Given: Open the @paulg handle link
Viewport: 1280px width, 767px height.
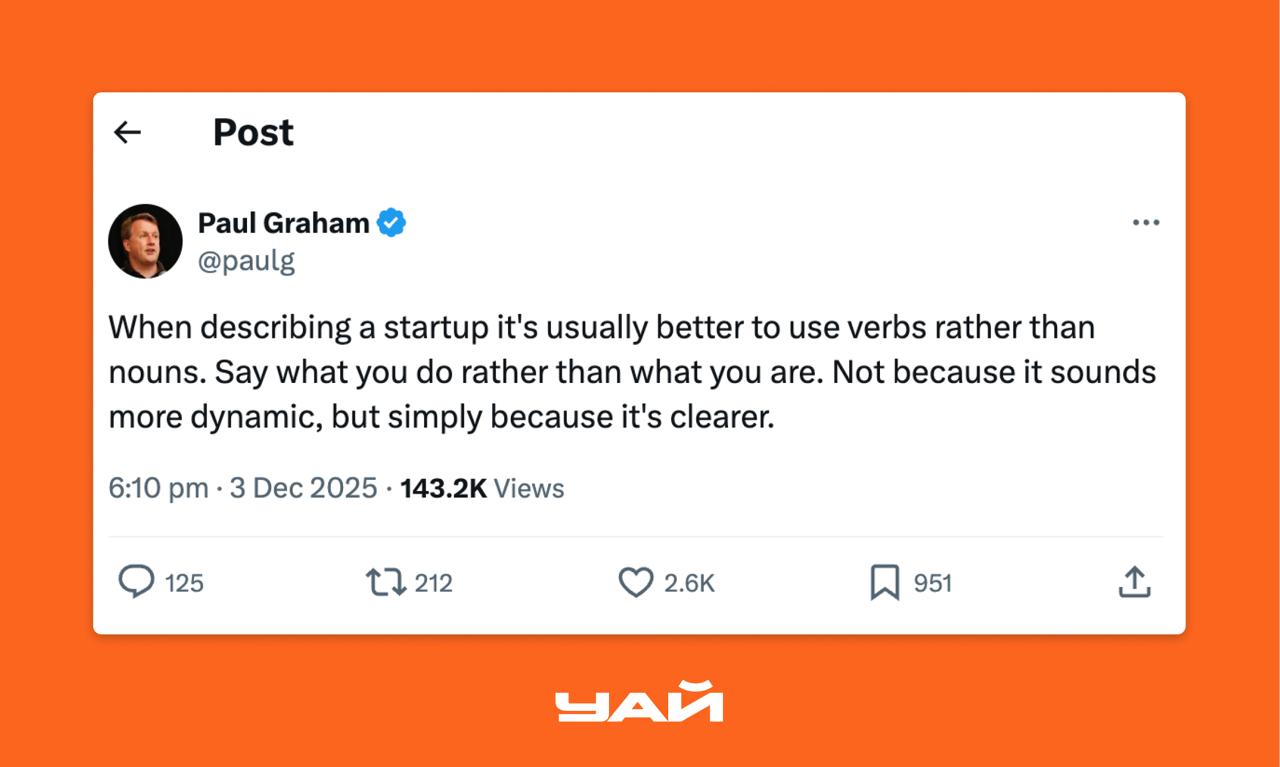Looking at the screenshot, I should tap(246, 262).
